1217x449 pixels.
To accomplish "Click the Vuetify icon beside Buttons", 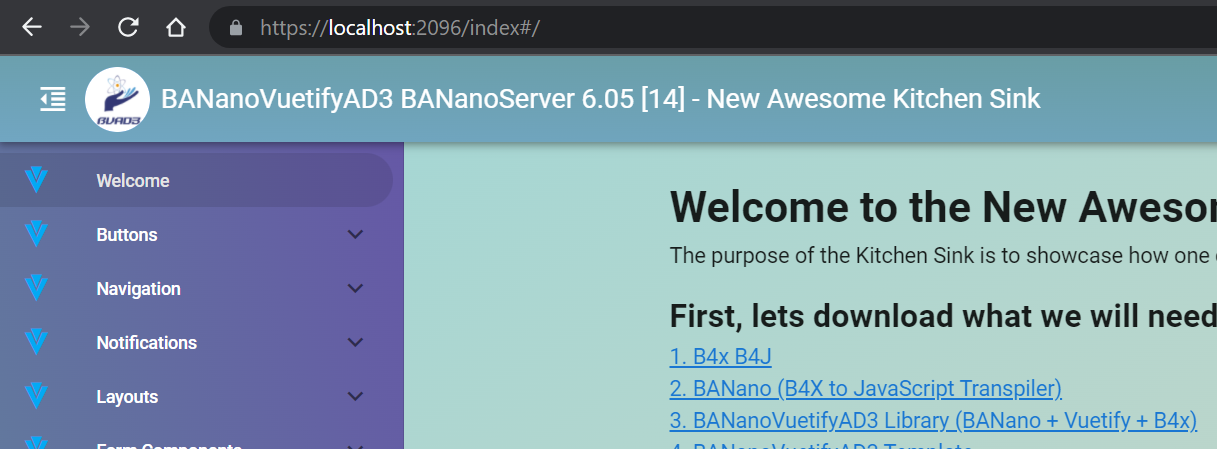I will point(36,235).
